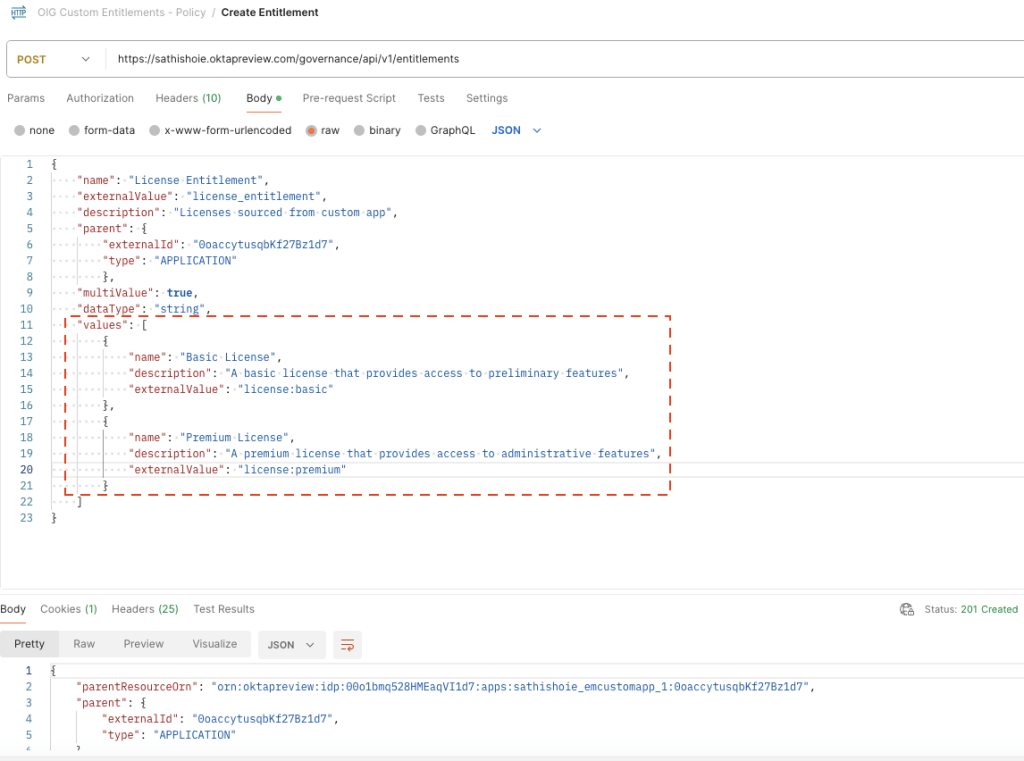Click the HTTP request type icon
1024x761 pixels.
pos(18,12)
